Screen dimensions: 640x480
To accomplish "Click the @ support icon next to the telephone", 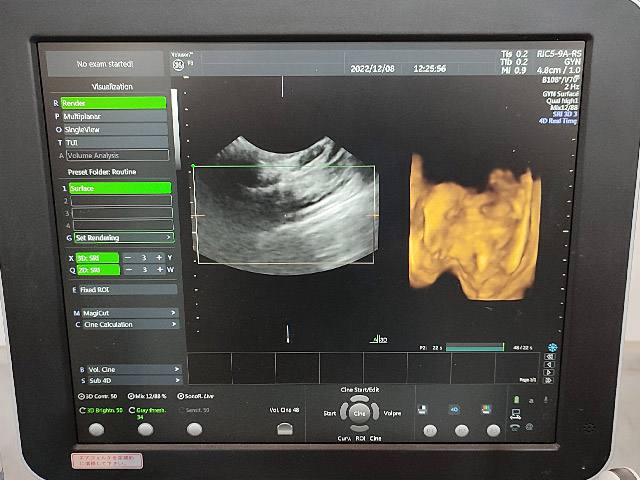I will point(529,427).
